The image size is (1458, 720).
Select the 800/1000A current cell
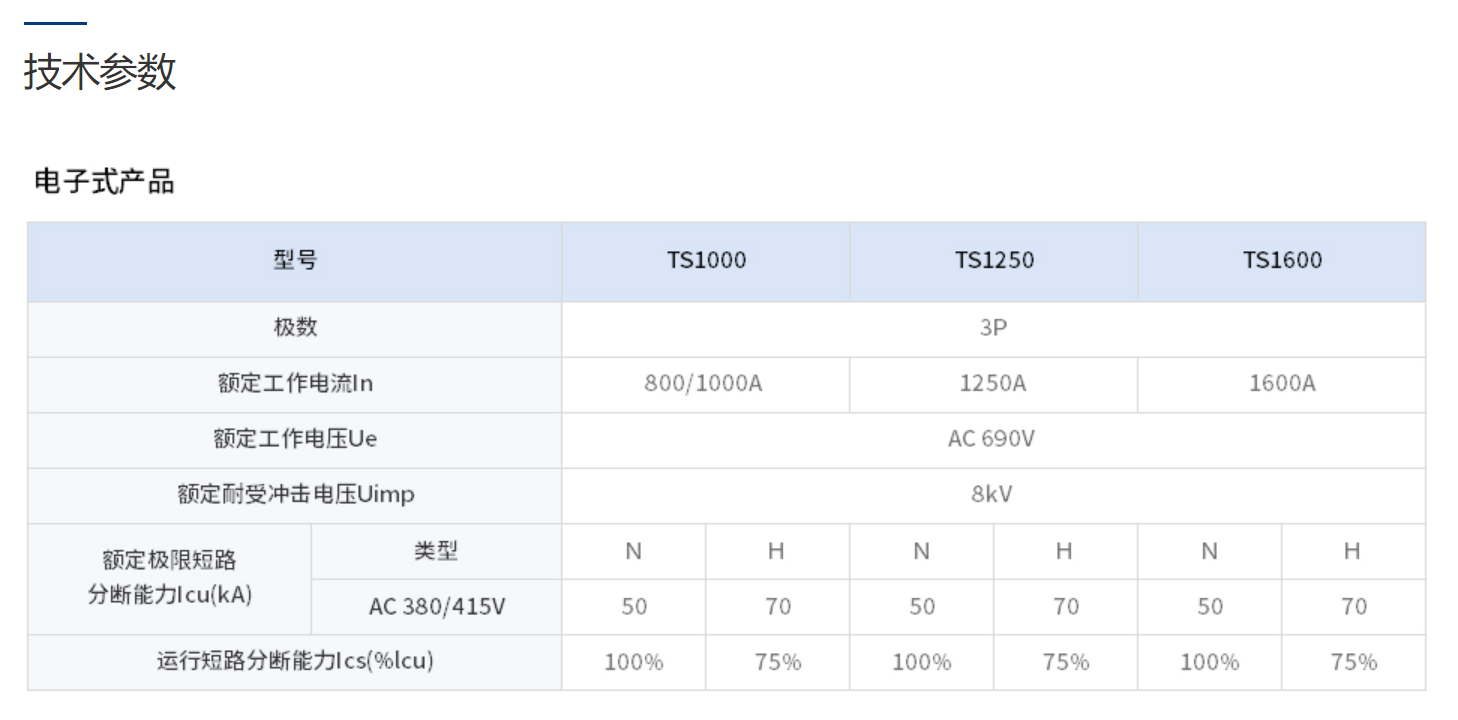(703, 384)
